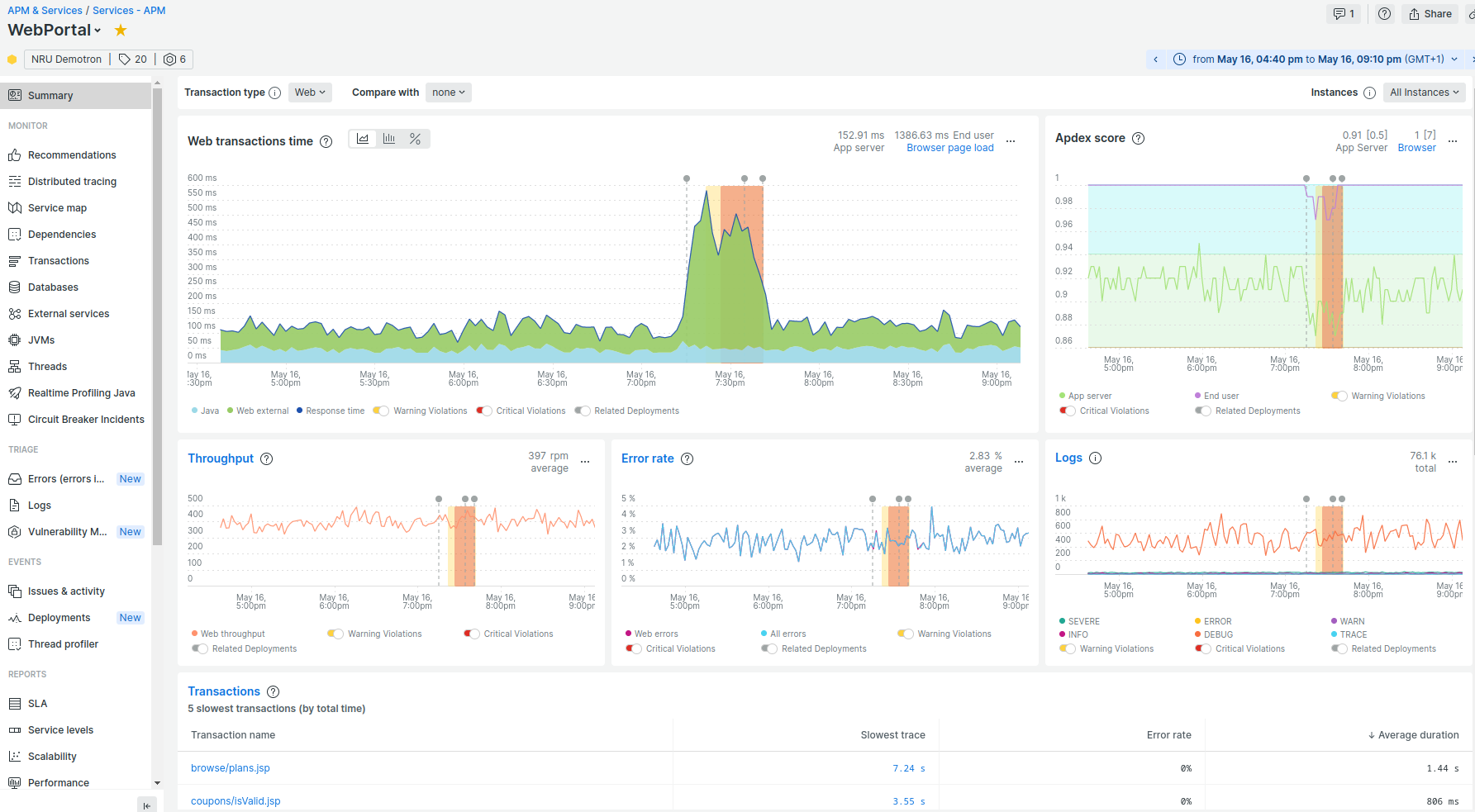1475x812 pixels.
Task: Click info icon beside Apdex score
Action: click(1138, 139)
